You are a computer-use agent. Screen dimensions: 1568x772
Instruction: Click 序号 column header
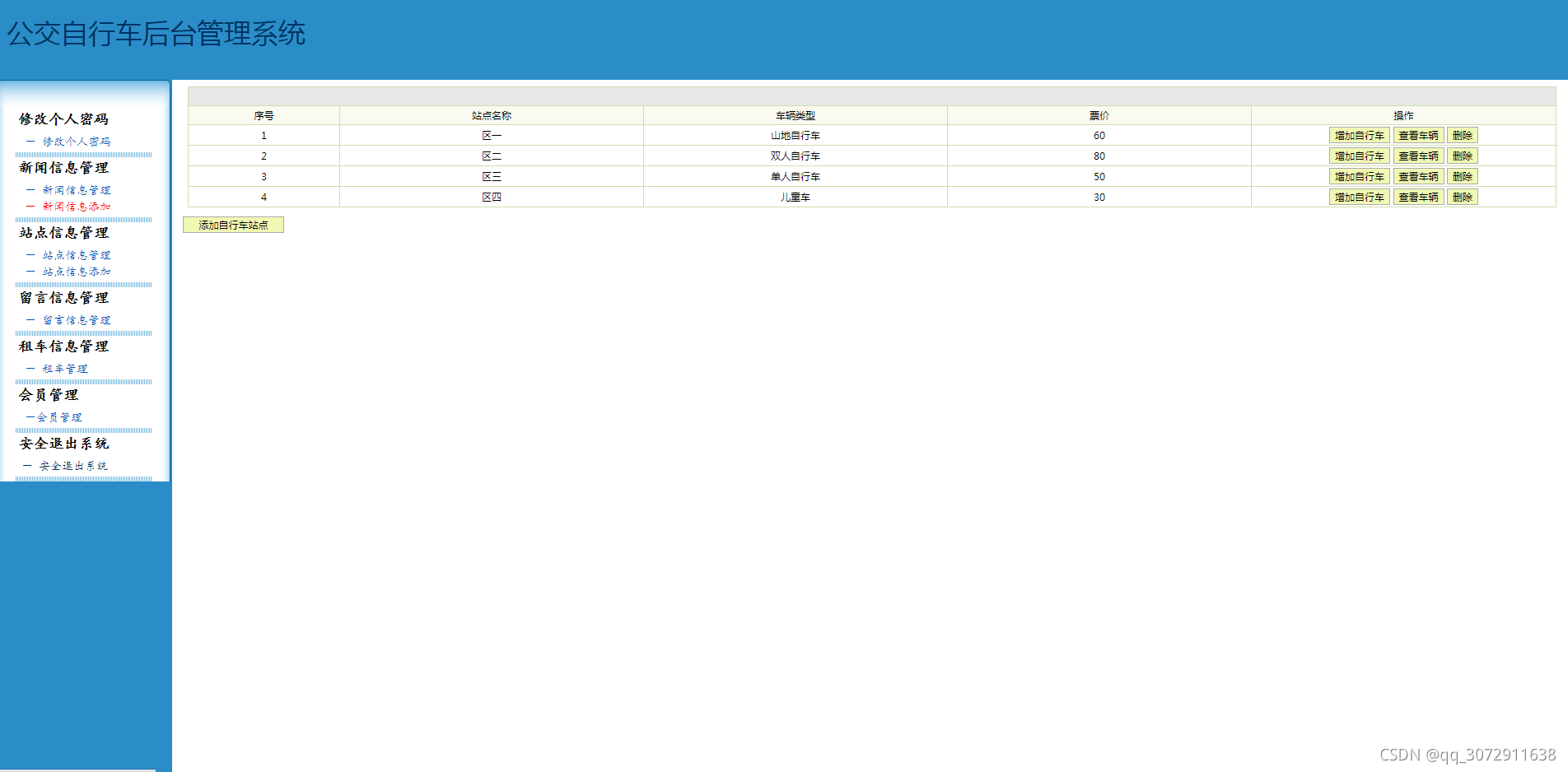[264, 115]
